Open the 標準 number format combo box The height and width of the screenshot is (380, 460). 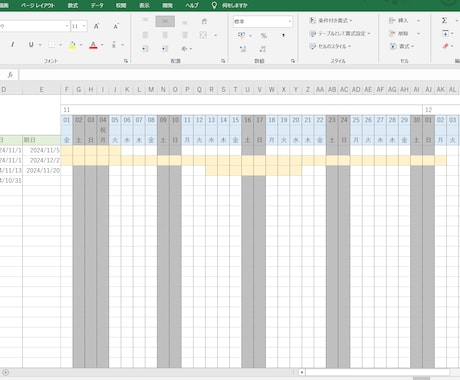[263, 21]
